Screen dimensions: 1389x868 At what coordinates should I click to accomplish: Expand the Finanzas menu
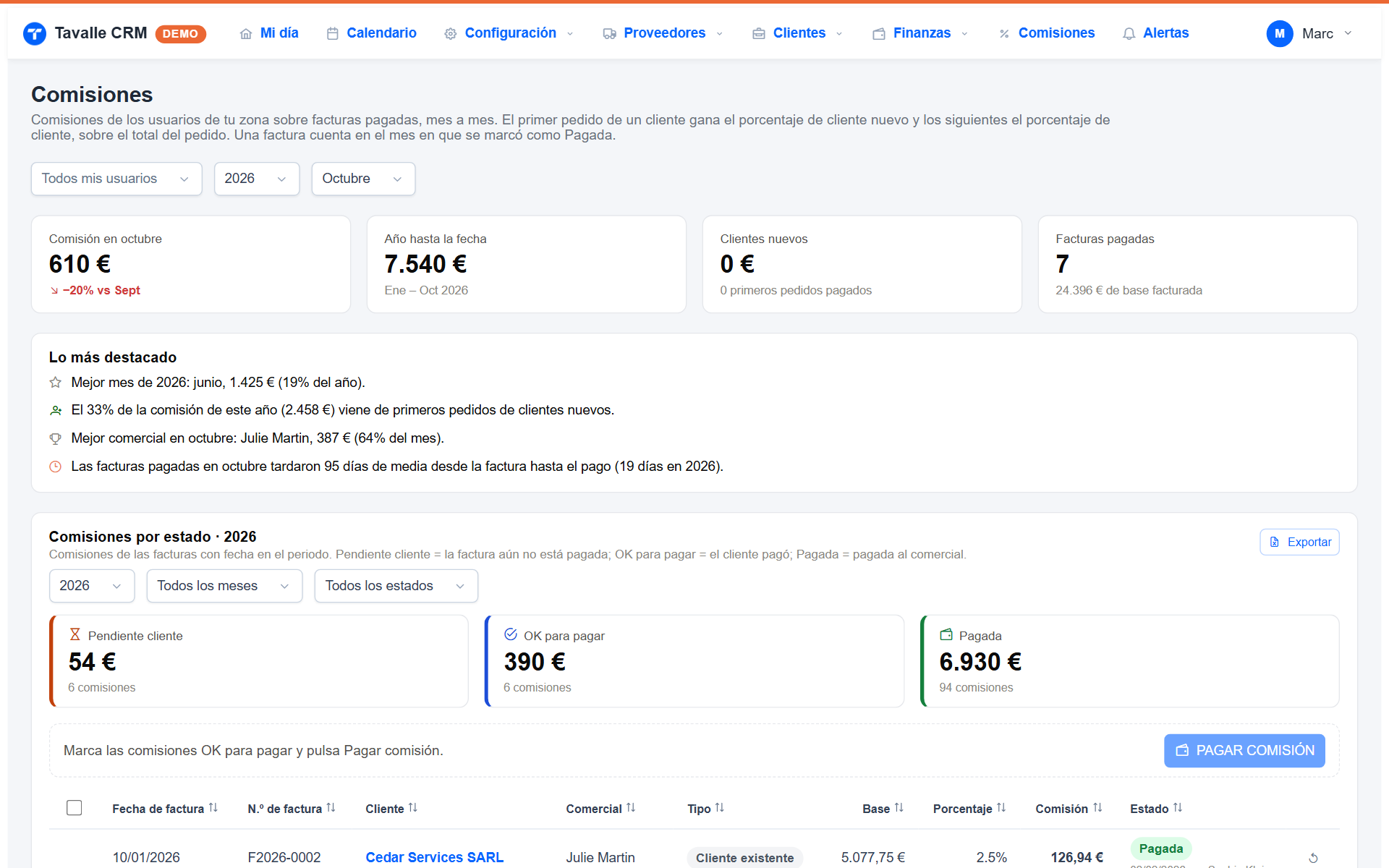[x=920, y=33]
